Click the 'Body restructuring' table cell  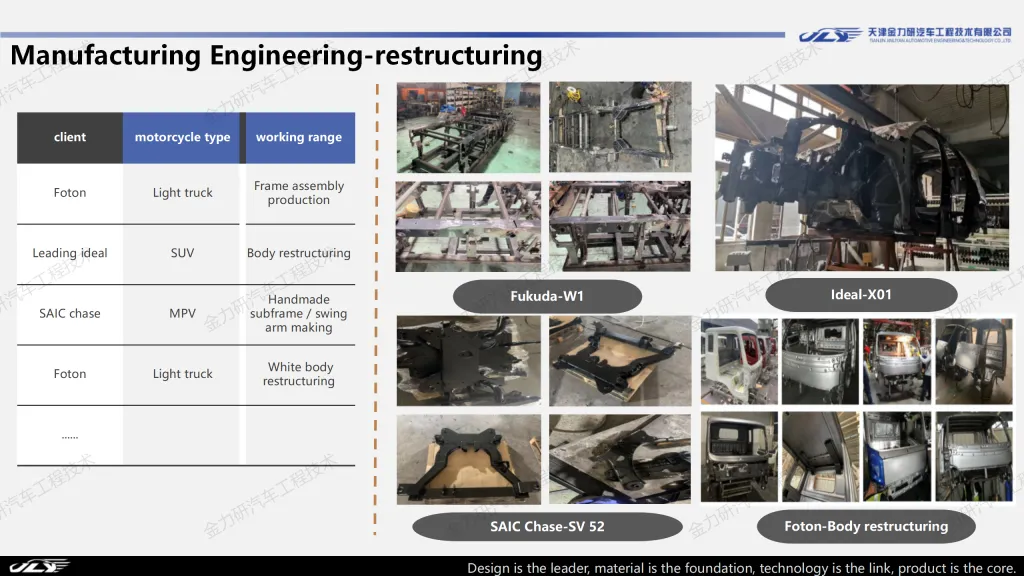[x=299, y=253]
